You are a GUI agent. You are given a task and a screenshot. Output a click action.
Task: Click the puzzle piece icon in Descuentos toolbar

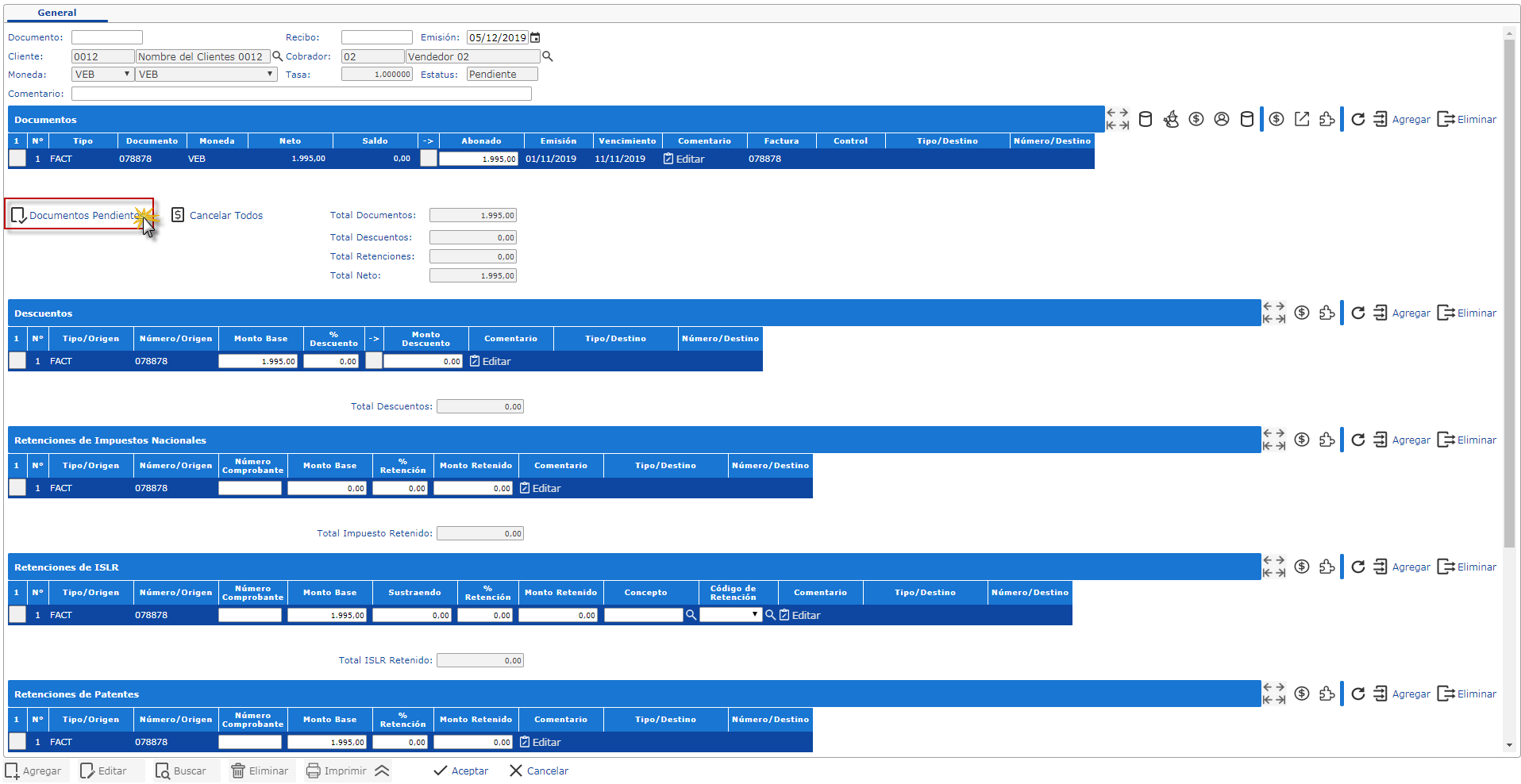1327,313
